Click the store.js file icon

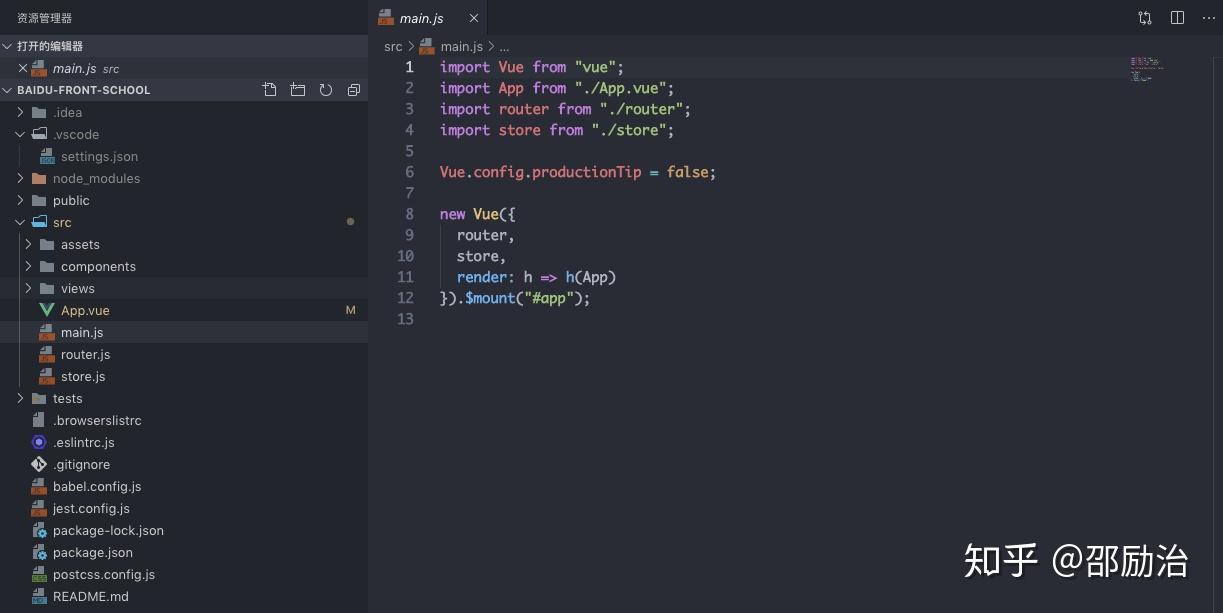46,376
